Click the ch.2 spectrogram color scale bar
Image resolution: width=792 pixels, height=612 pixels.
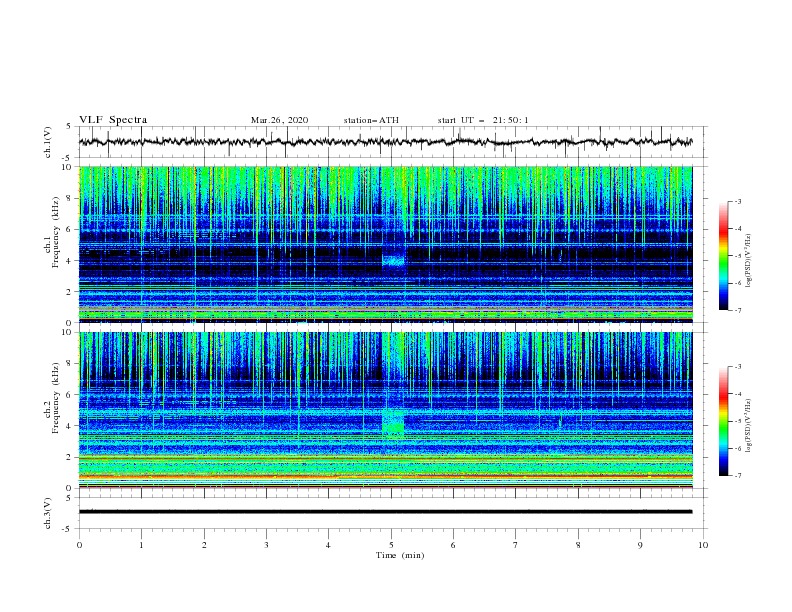coord(723,421)
